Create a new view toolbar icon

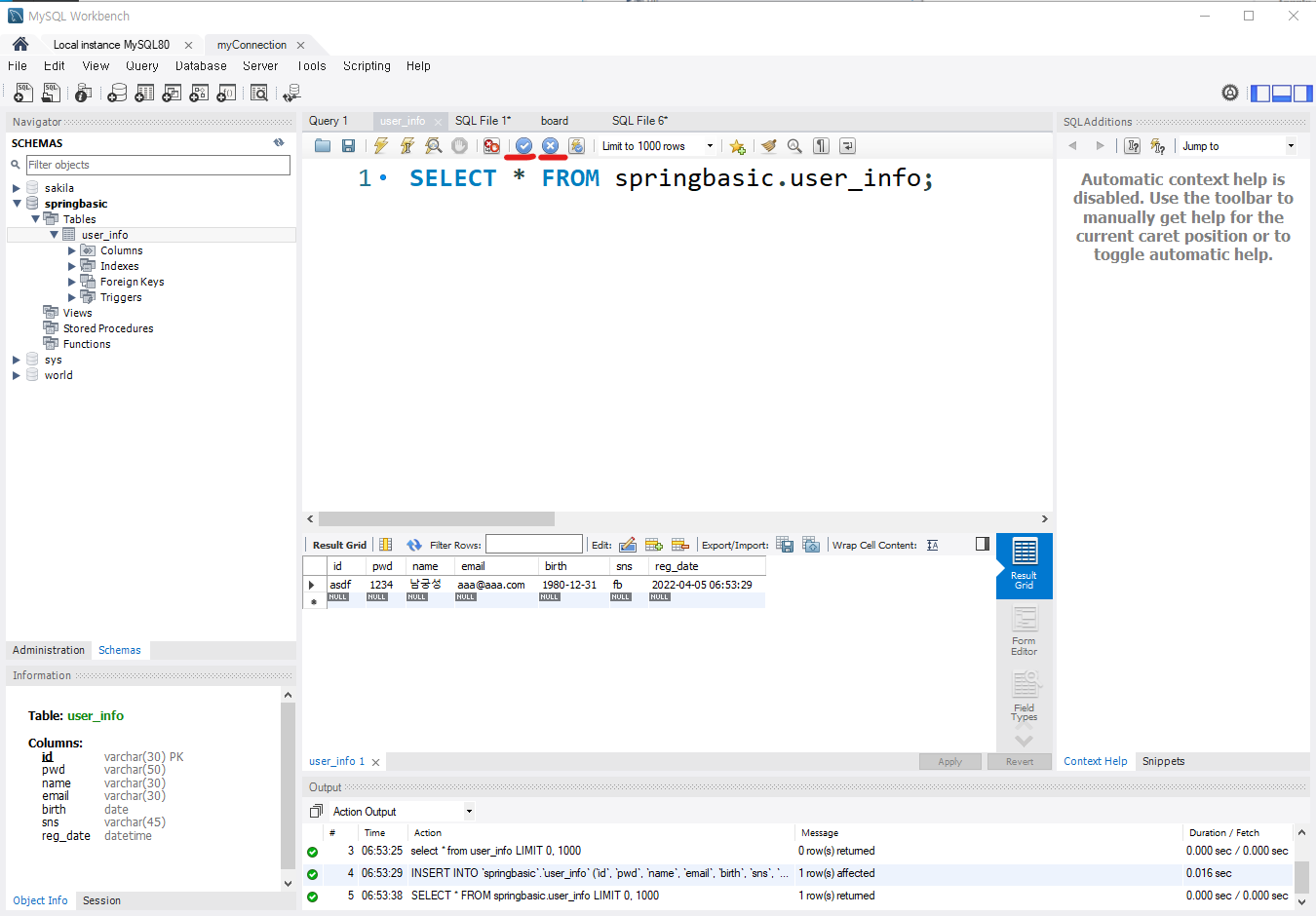pyautogui.click(x=172, y=93)
